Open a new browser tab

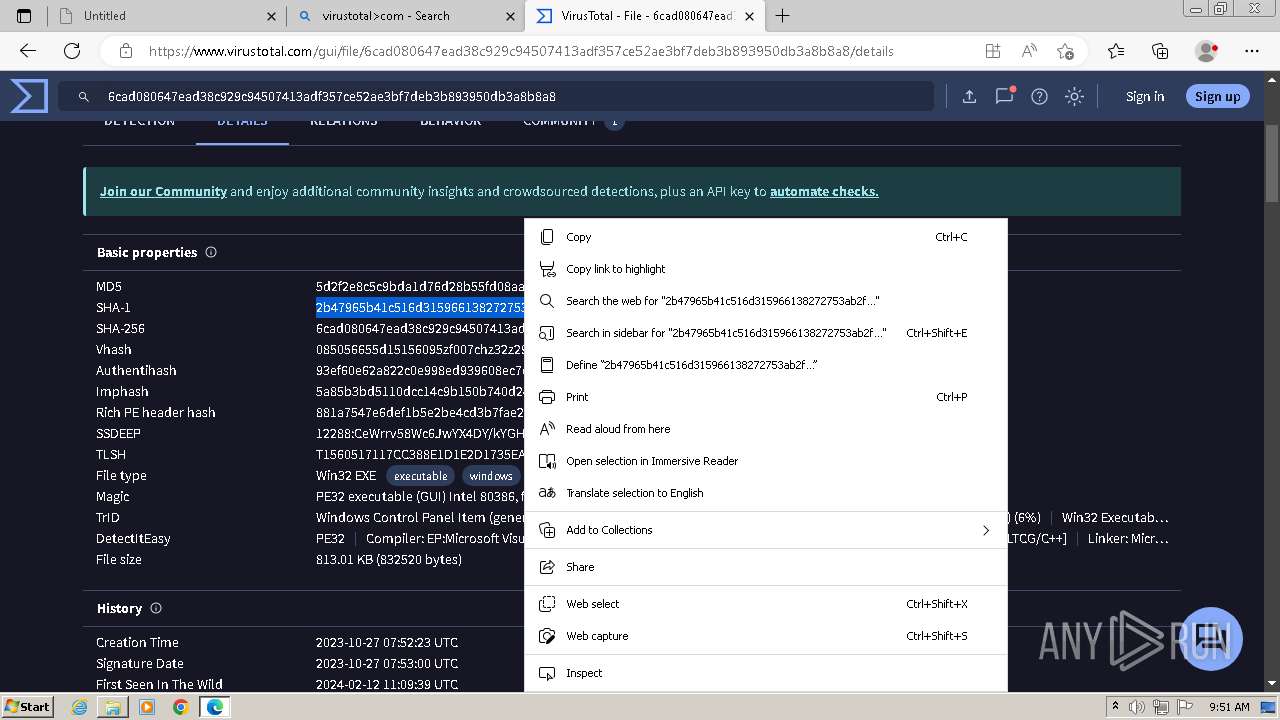tap(782, 16)
